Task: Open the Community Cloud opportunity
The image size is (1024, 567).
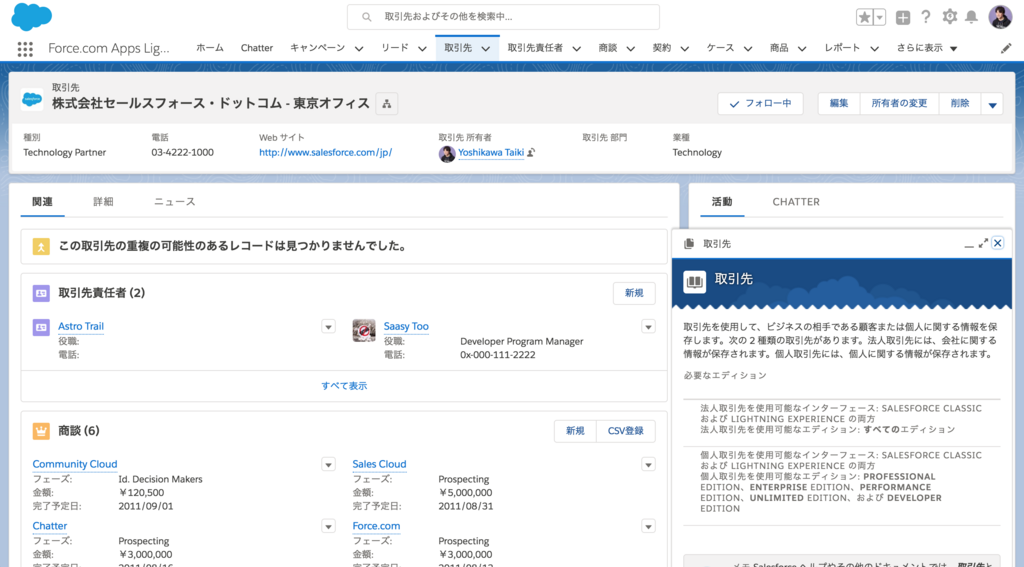Action: (x=74, y=464)
